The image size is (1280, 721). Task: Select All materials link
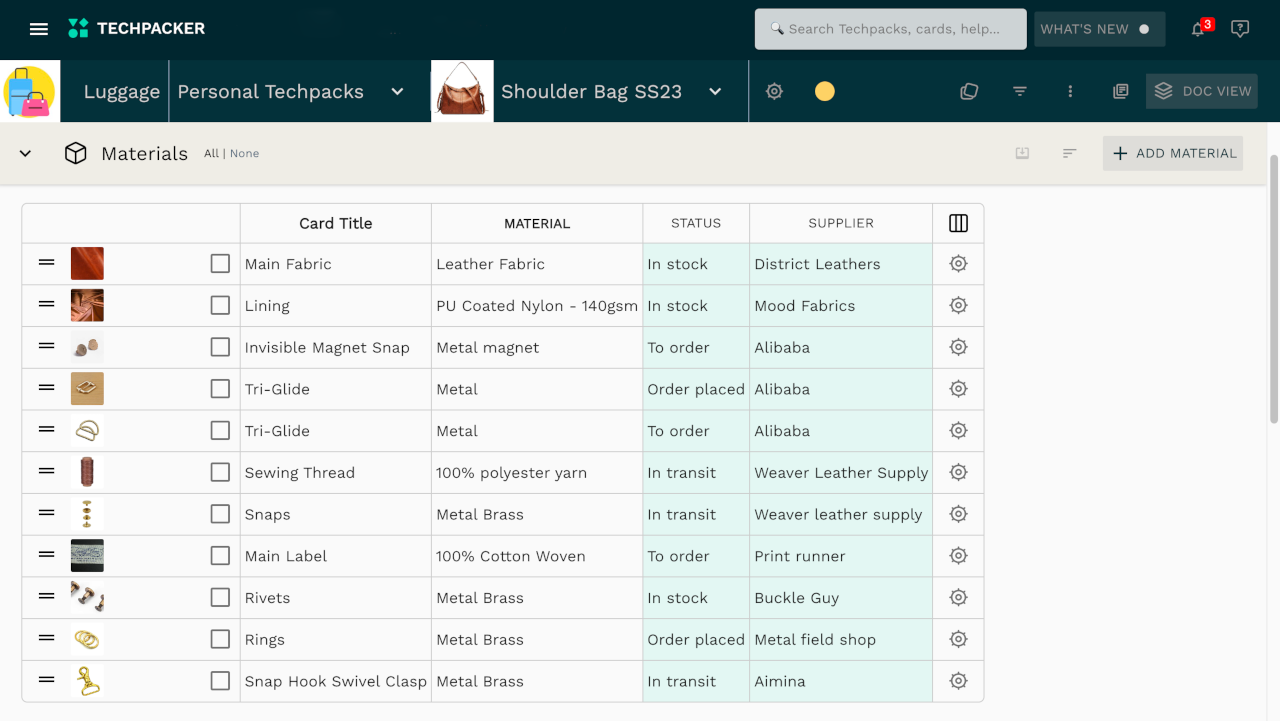pyautogui.click(x=211, y=153)
